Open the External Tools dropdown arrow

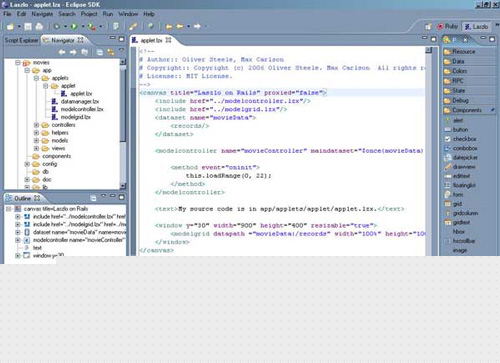pos(100,26)
